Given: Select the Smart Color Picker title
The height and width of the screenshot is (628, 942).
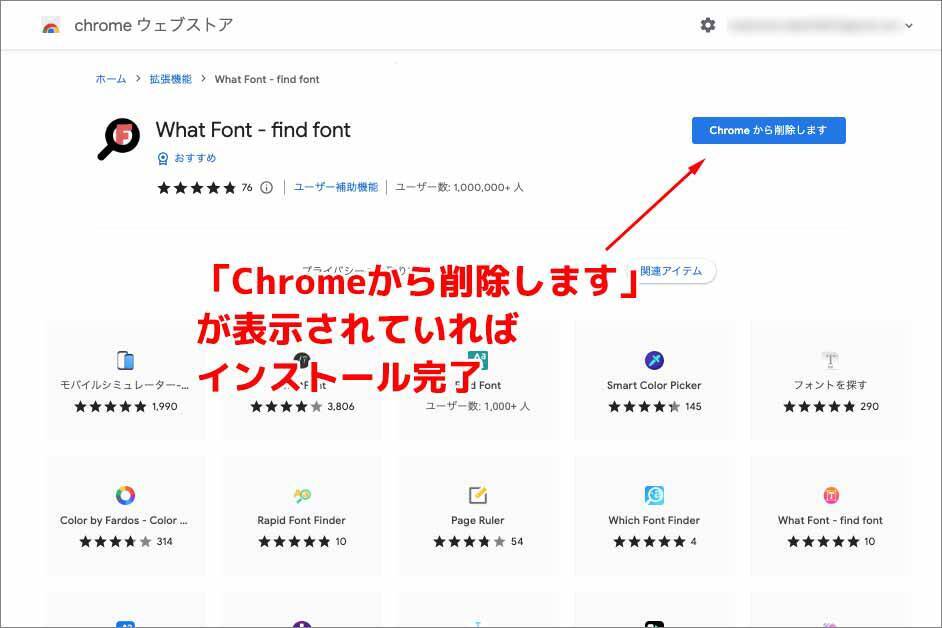Looking at the screenshot, I should (x=654, y=385).
